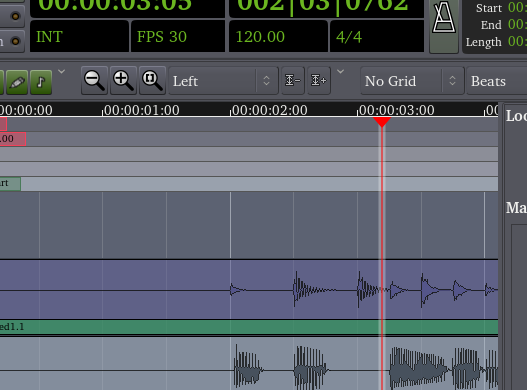527x390 pixels.
Task: Click the red playhead marker triangle
Action: (382, 122)
